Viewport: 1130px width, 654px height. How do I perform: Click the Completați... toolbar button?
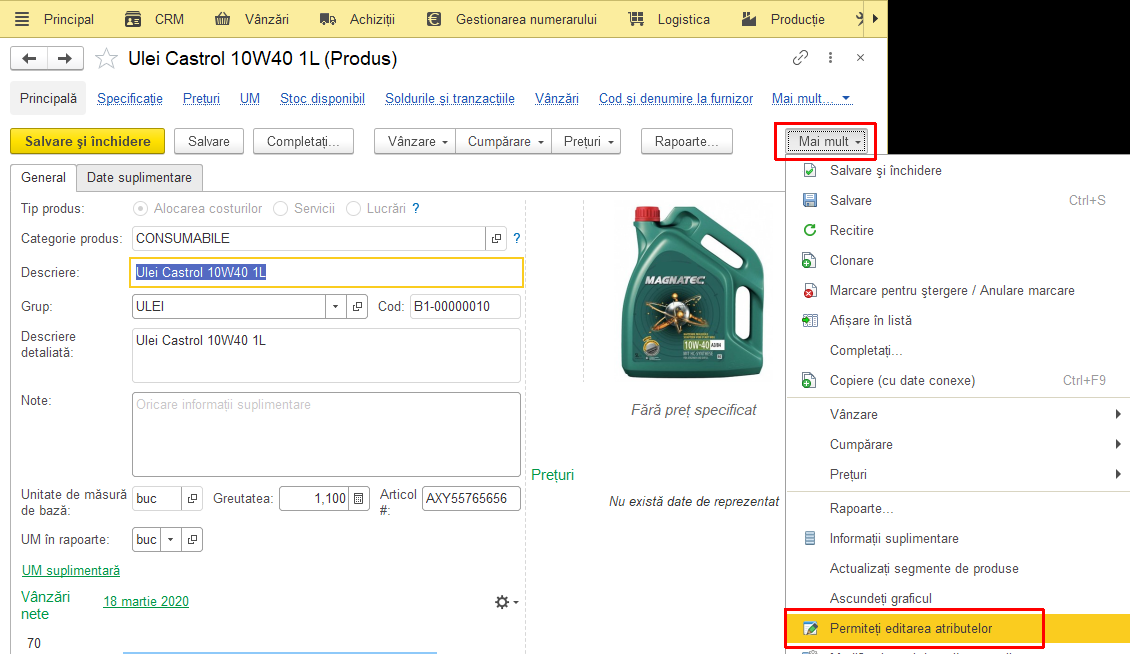point(303,141)
